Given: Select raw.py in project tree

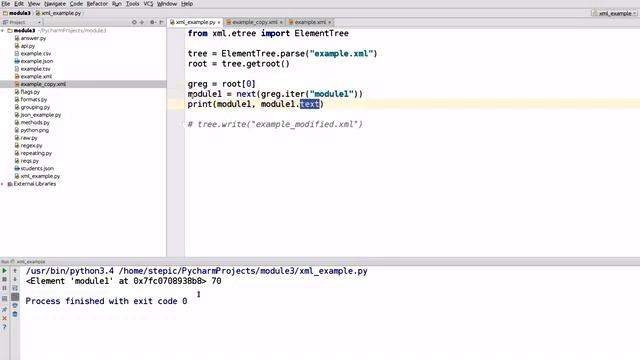Looking at the screenshot, I should (x=29, y=138).
